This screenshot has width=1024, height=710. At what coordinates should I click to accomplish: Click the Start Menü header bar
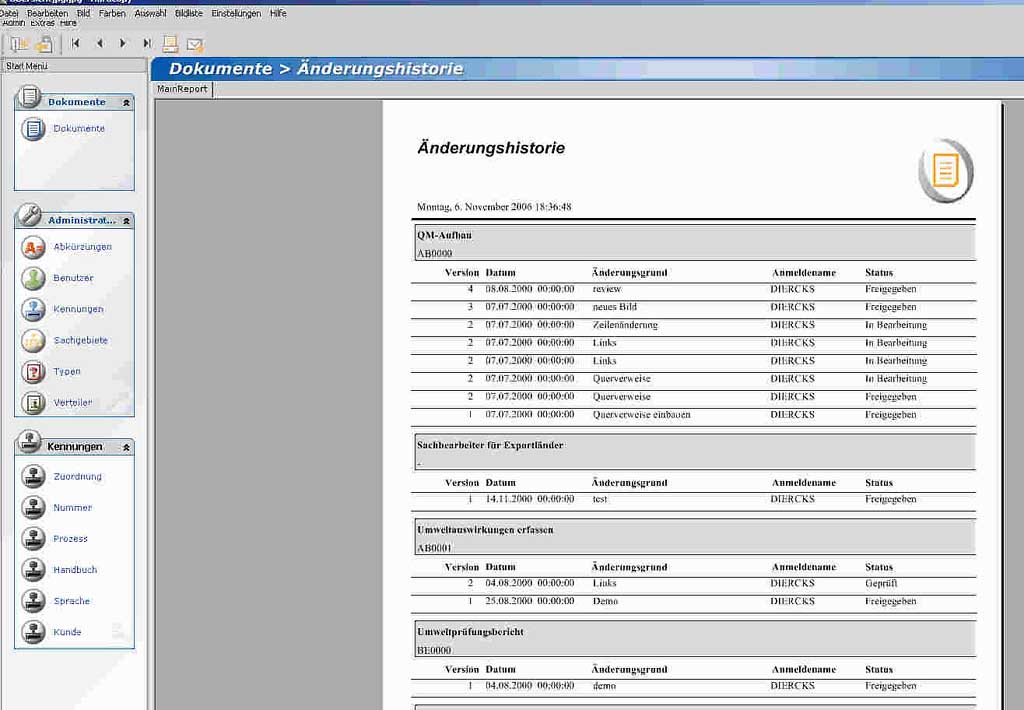74,66
